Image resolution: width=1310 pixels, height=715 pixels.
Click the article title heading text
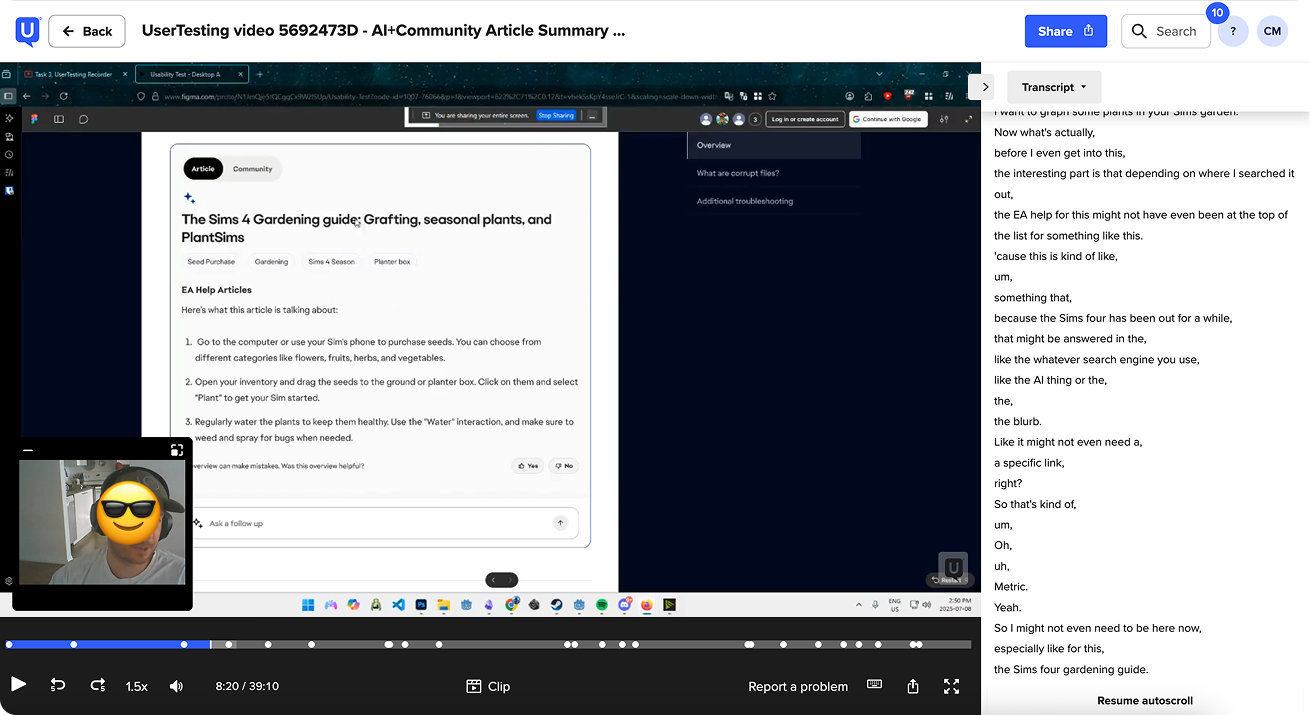(x=366, y=228)
